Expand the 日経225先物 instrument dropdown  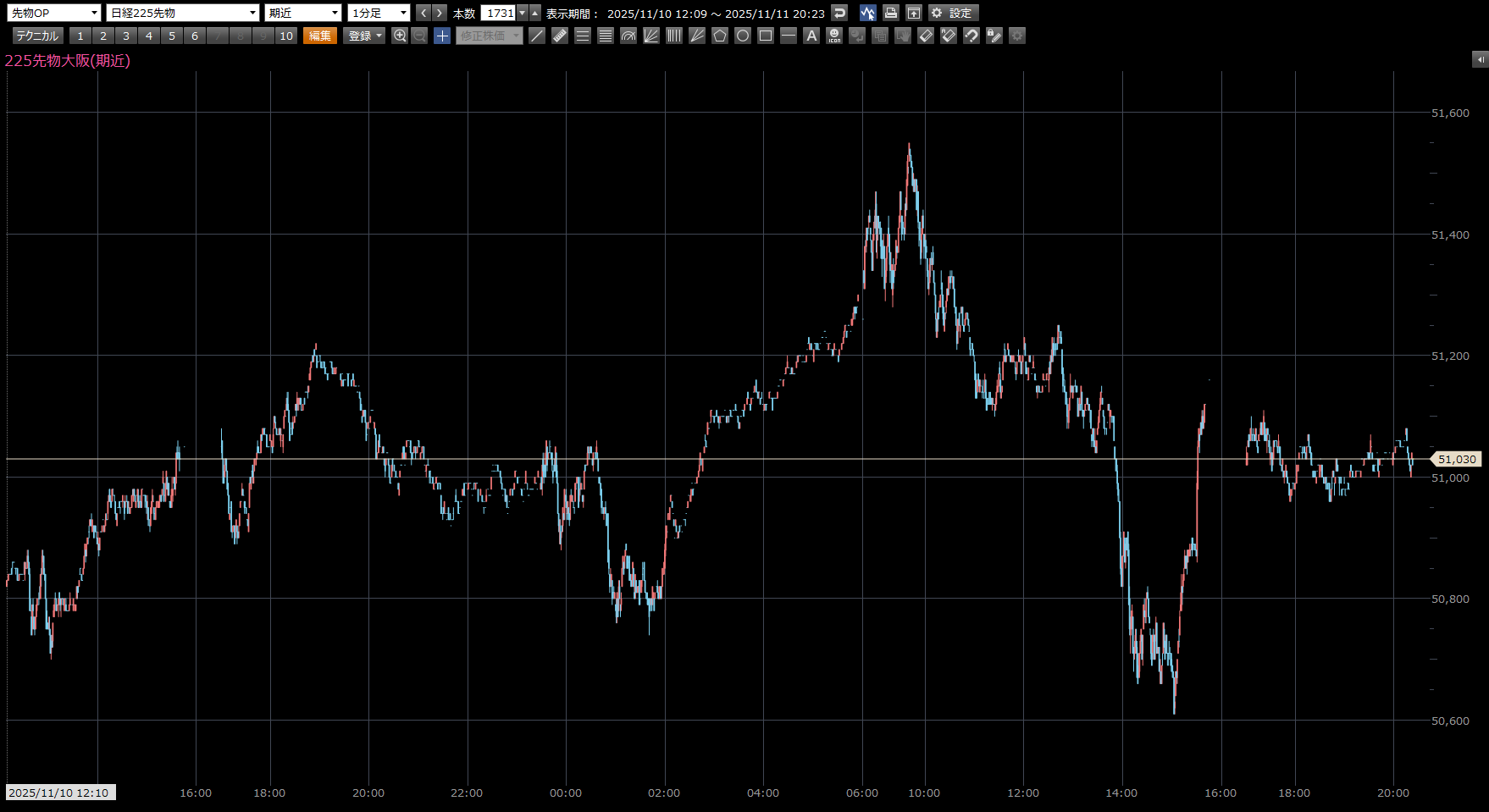(183, 13)
